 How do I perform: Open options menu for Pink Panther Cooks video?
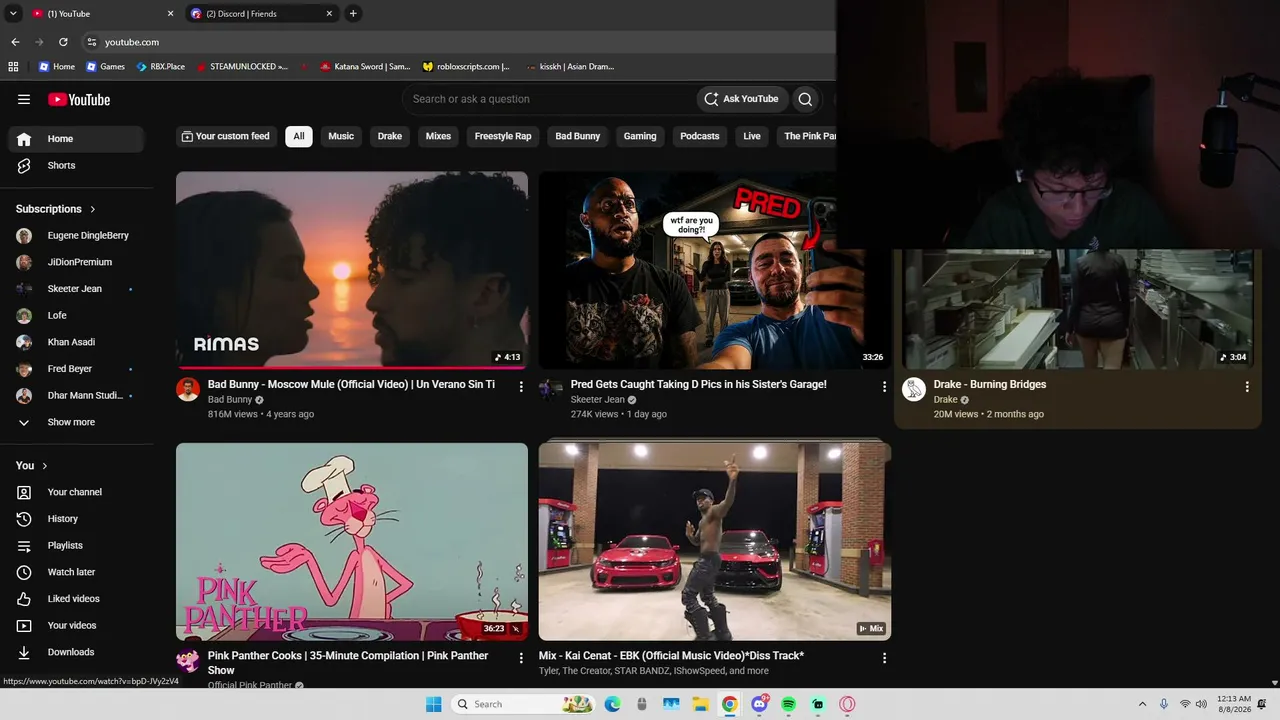(x=521, y=658)
